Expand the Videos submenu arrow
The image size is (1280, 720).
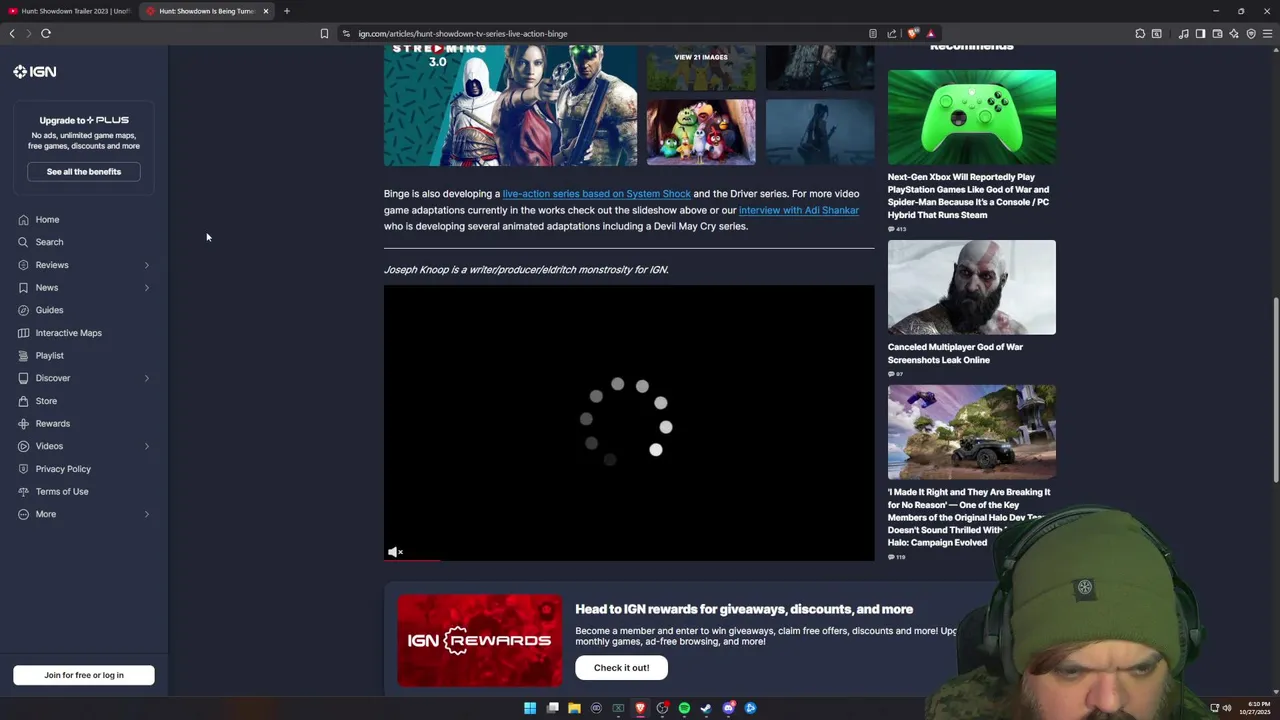(x=146, y=446)
